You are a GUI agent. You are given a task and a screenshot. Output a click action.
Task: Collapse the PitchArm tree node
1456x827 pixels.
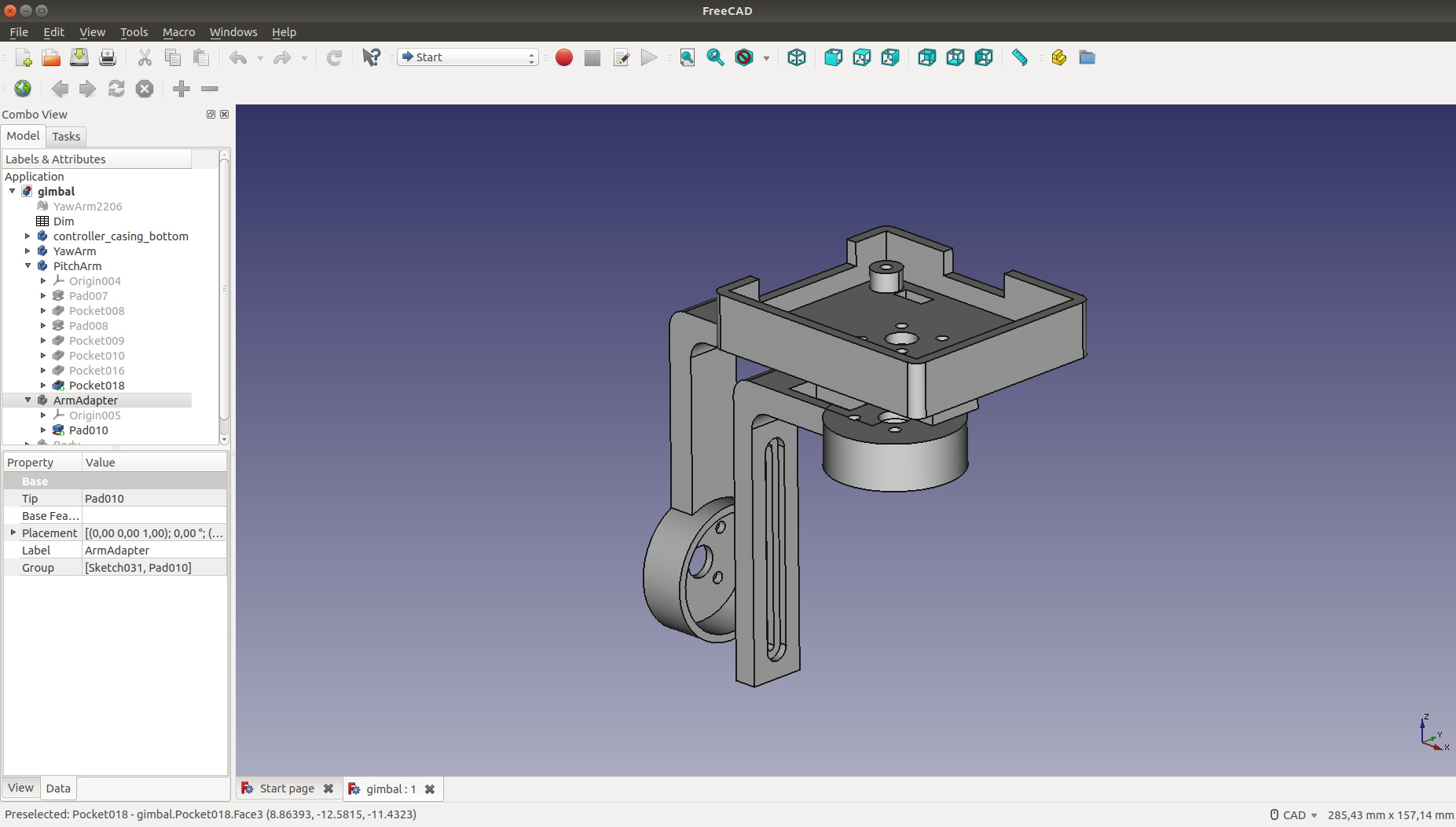point(28,266)
